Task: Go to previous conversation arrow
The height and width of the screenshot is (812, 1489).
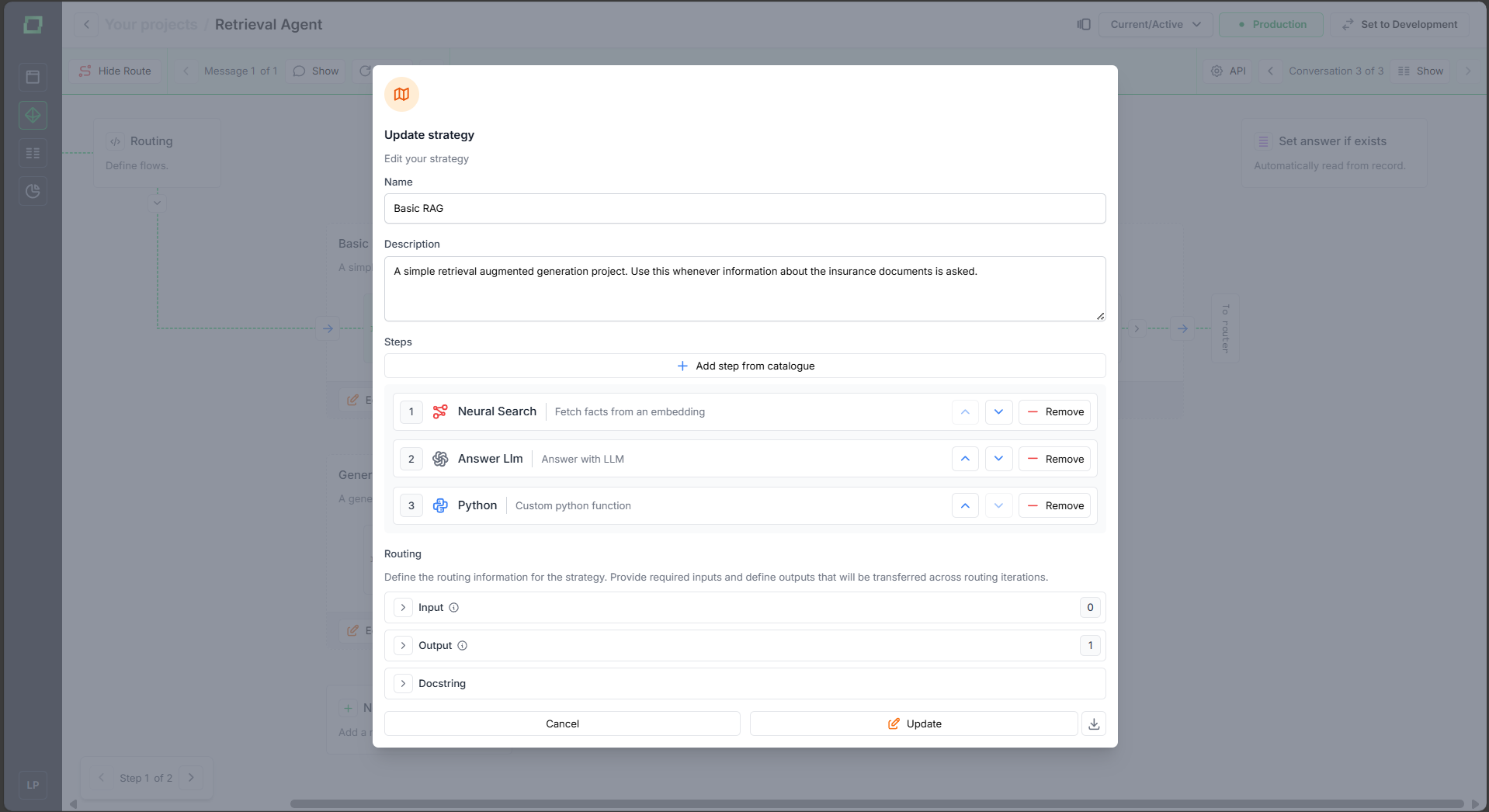Action: [x=1271, y=71]
